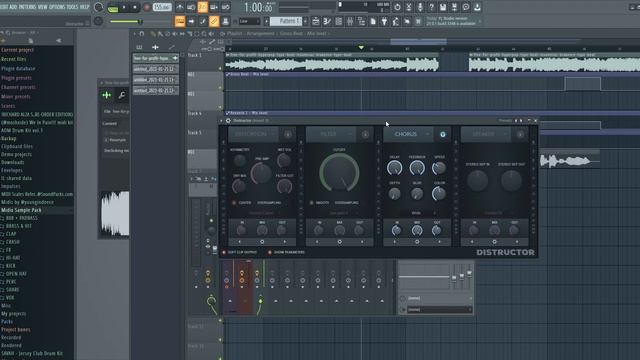Click the Distructor gear options icon
640x360 pixels.
[x=228, y=120]
